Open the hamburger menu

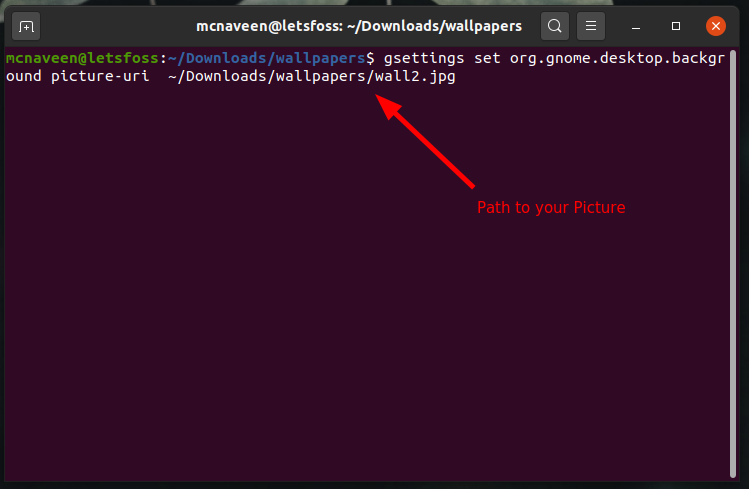pyautogui.click(x=591, y=26)
